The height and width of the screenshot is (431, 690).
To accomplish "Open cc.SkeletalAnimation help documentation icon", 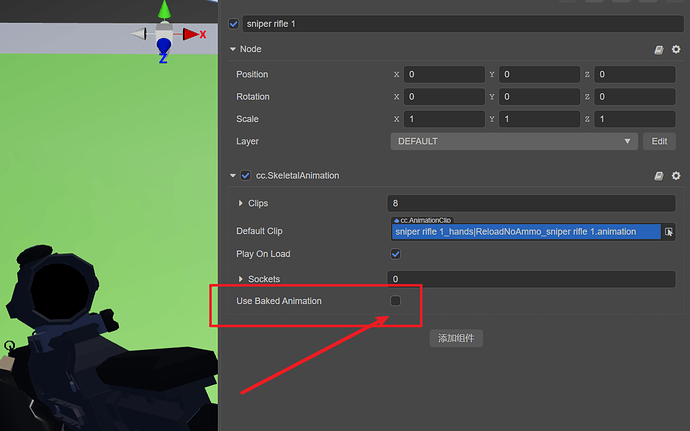I will point(659,176).
